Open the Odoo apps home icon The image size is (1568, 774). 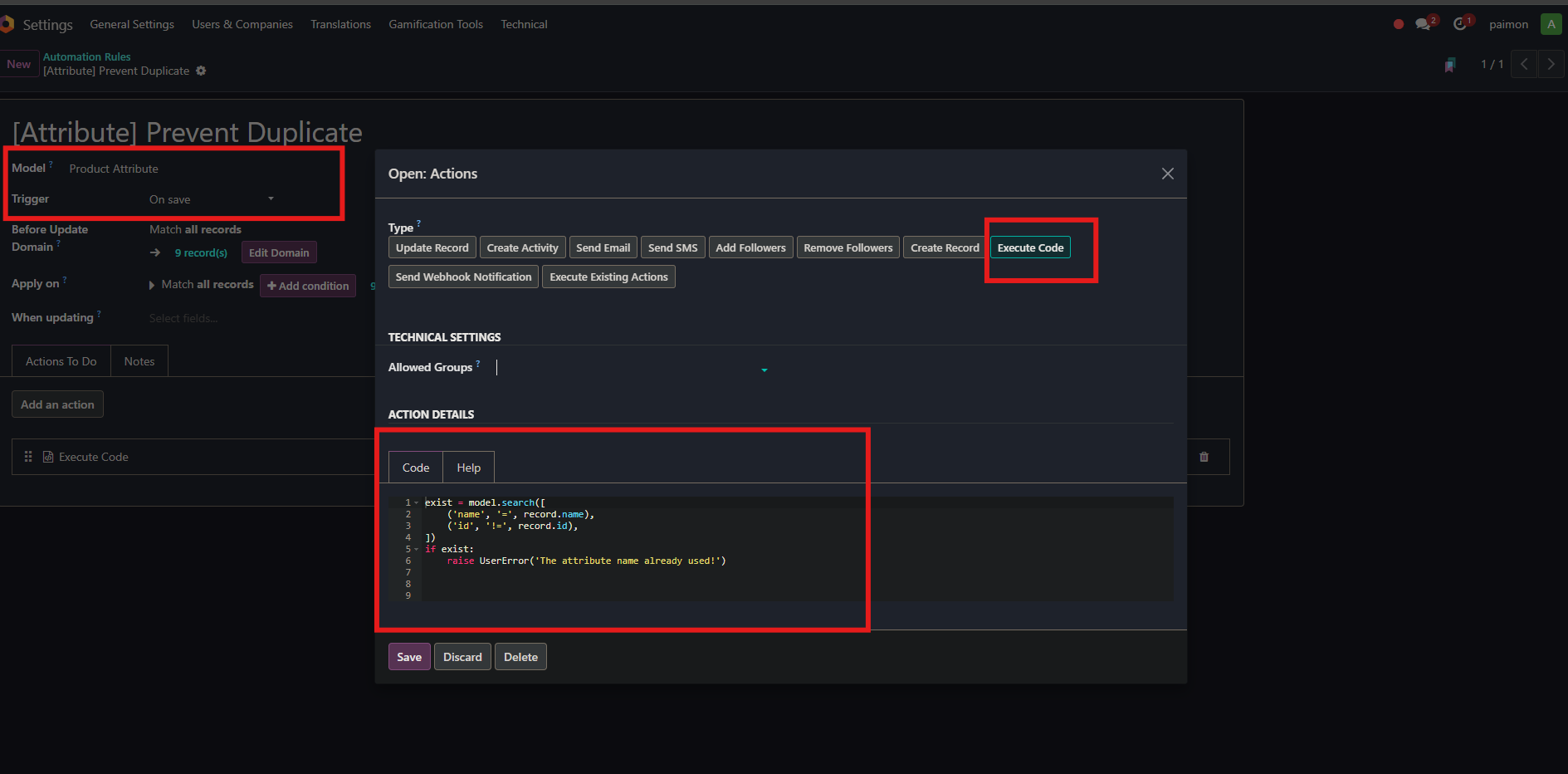[x=7, y=24]
